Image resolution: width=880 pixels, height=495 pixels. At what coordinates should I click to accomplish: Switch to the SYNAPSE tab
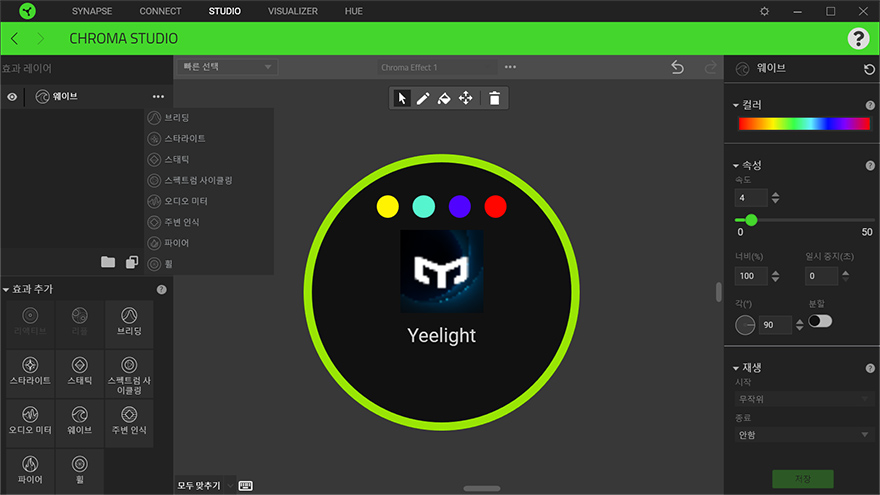tap(92, 11)
